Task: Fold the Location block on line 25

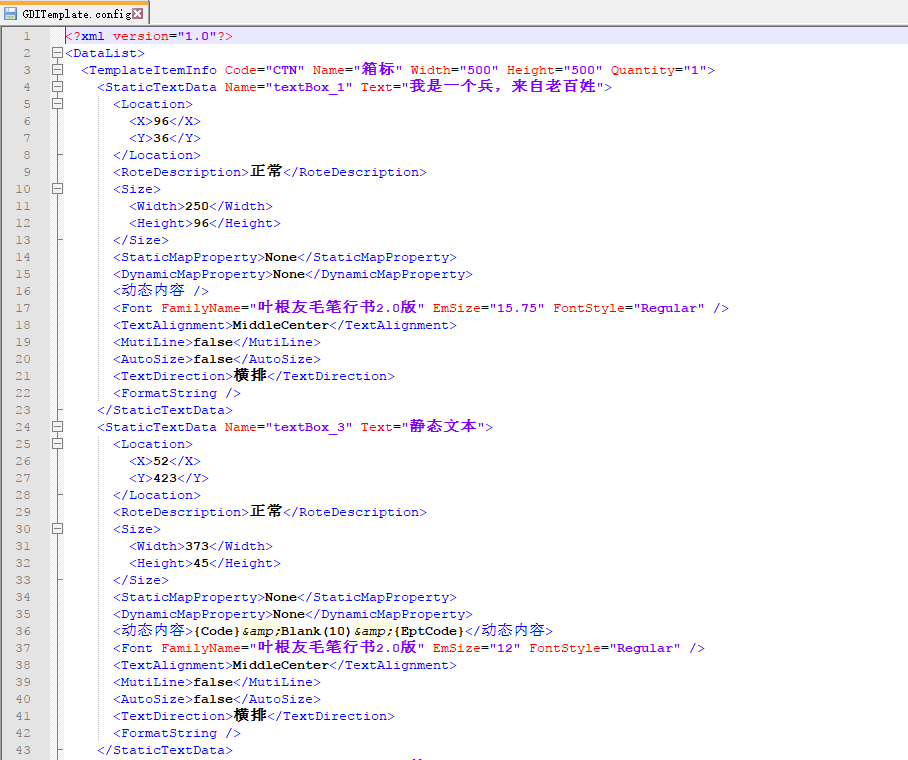Action: point(57,444)
